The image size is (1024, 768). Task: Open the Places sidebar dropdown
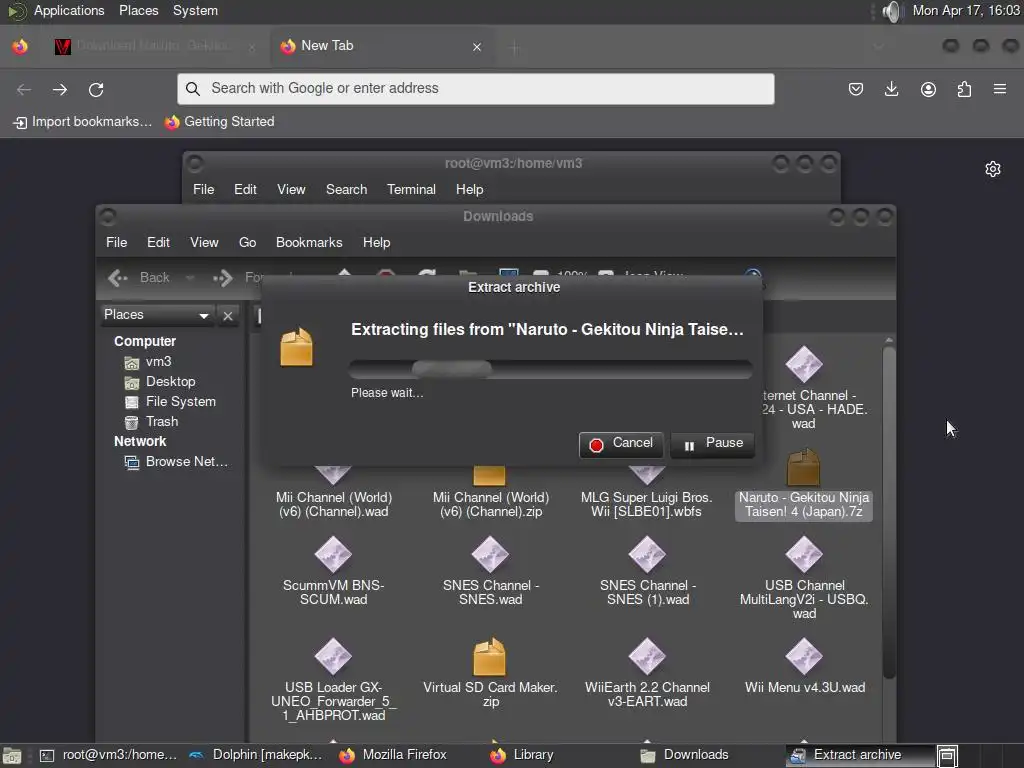coord(157,315)
